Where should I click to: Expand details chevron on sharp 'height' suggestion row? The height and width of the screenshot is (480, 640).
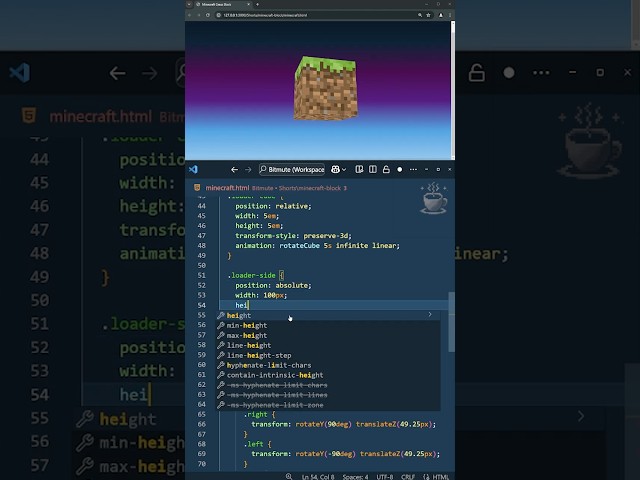429,315
